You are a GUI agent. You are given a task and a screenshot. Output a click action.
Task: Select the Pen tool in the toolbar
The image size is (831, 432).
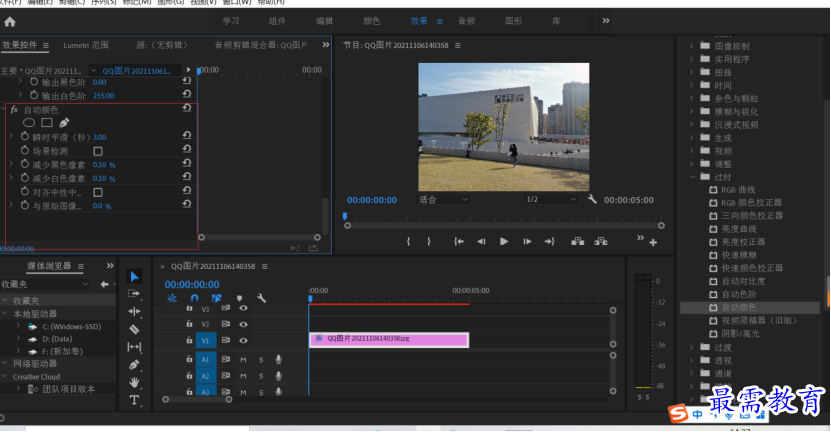point(134,365)
